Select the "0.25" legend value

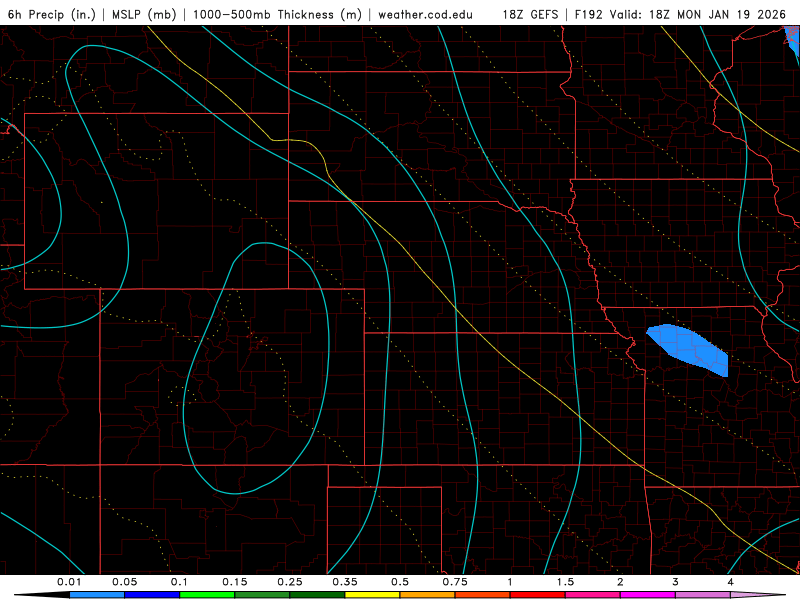click(x=290, y=582)
